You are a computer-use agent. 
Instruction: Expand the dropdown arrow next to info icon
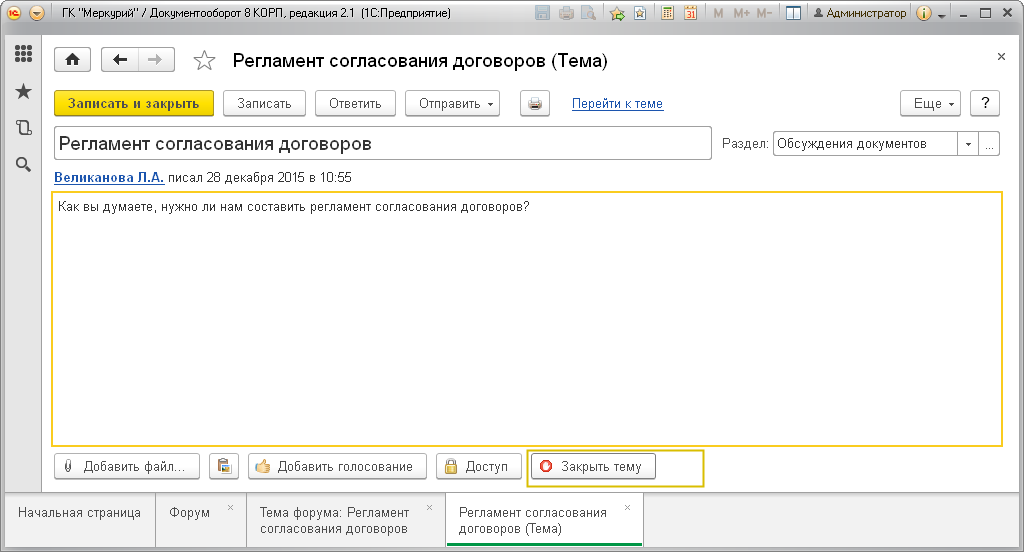[x=942, y=14]
